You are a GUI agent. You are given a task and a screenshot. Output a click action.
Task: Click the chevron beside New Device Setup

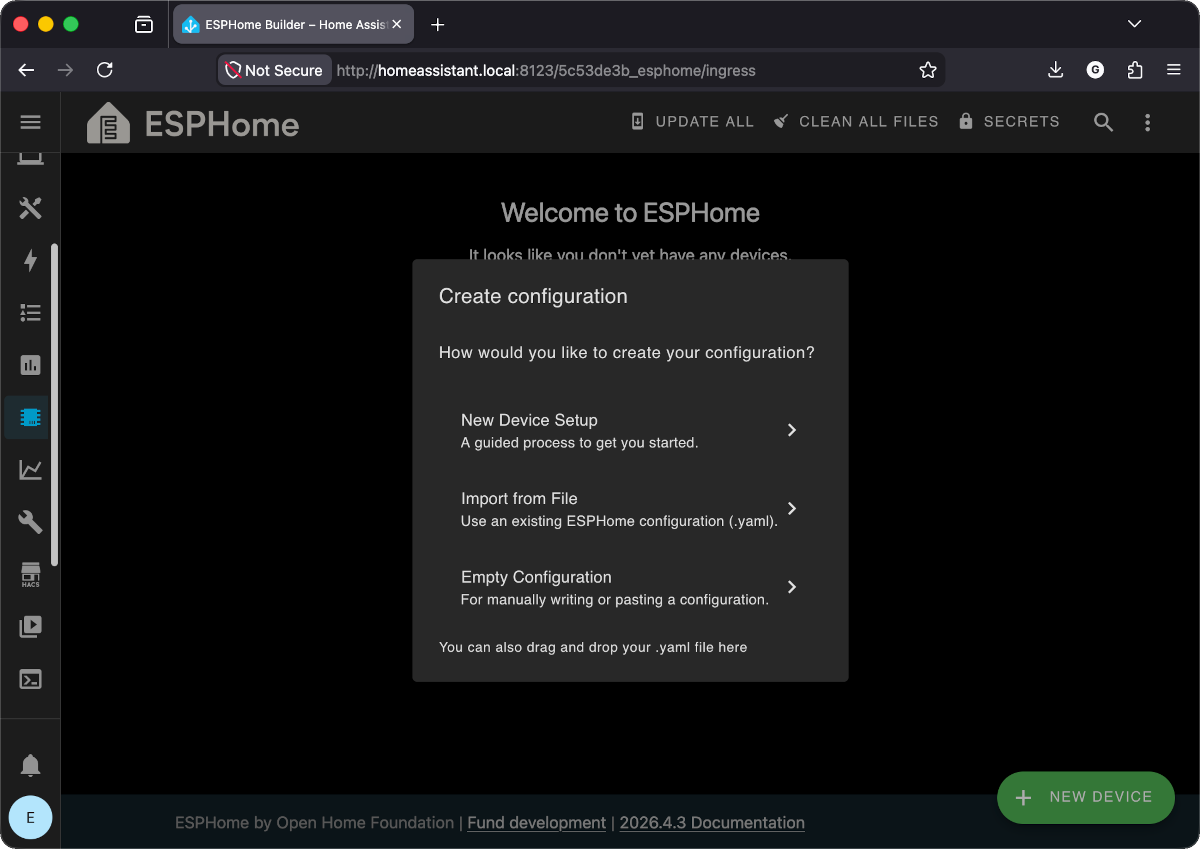point(791,430)
